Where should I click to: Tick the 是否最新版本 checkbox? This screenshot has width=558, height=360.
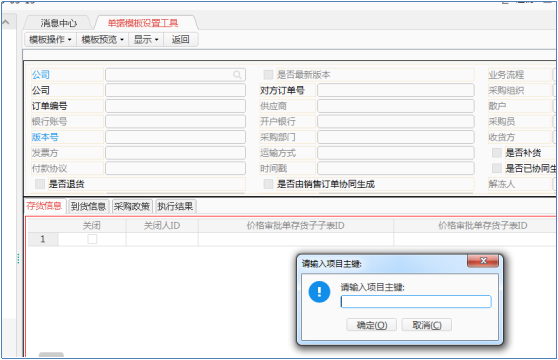click(x=268, y=75)
